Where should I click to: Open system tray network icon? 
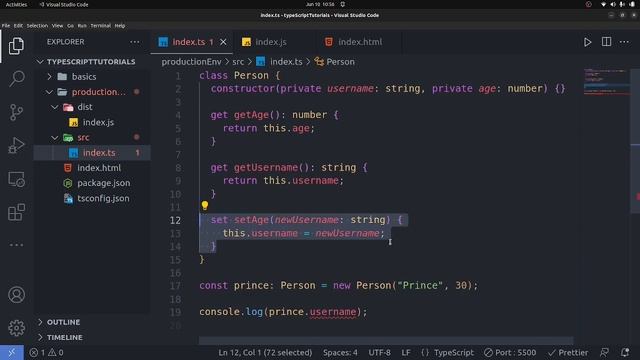coord(603,4)
